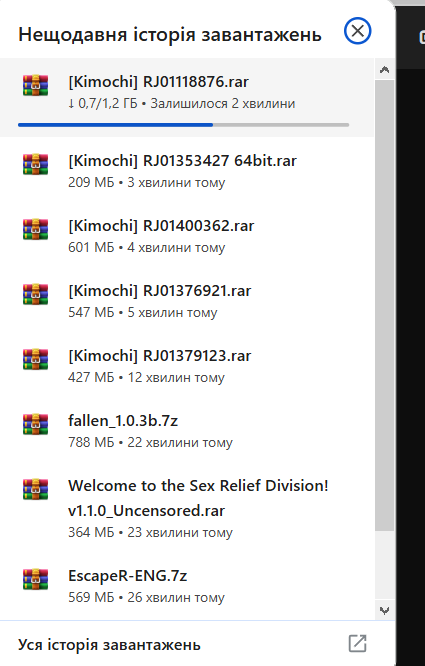Click archive icon for RJ01353427 64bit.rar
This screenshot has width=425, height=666.
35,164
